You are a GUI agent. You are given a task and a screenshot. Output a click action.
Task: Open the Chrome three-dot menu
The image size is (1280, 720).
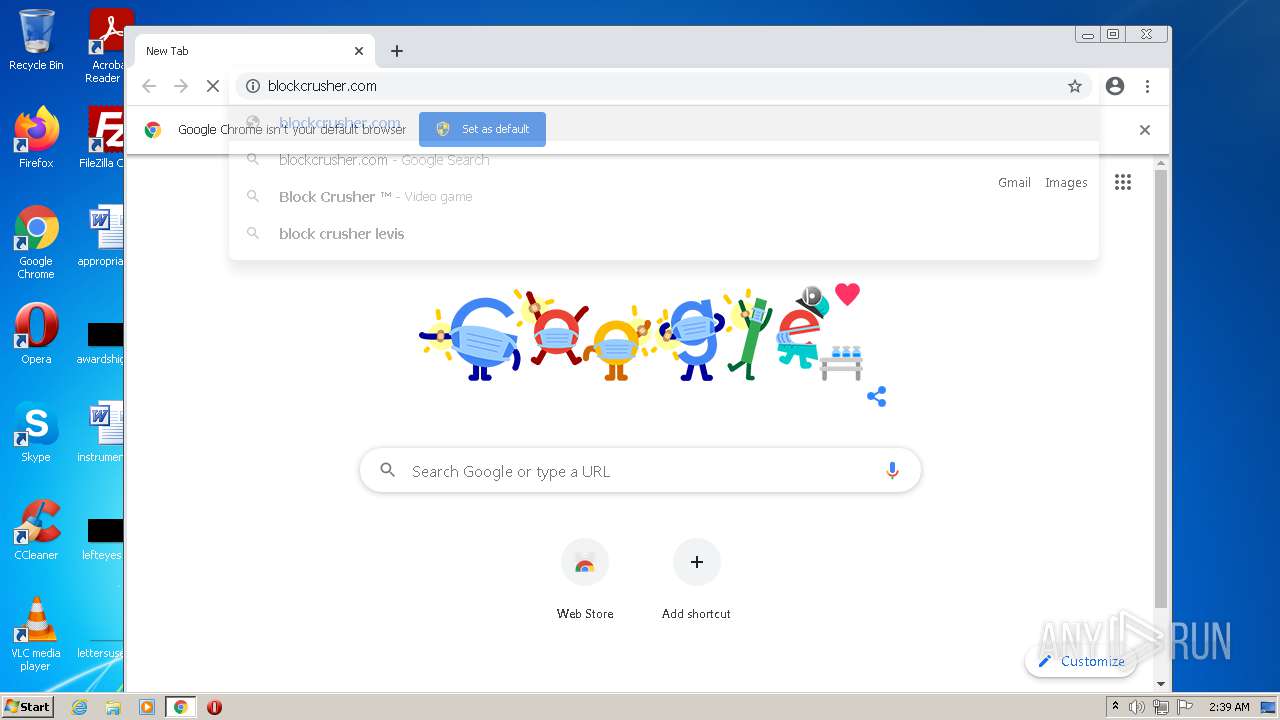tap(1147, 86)
